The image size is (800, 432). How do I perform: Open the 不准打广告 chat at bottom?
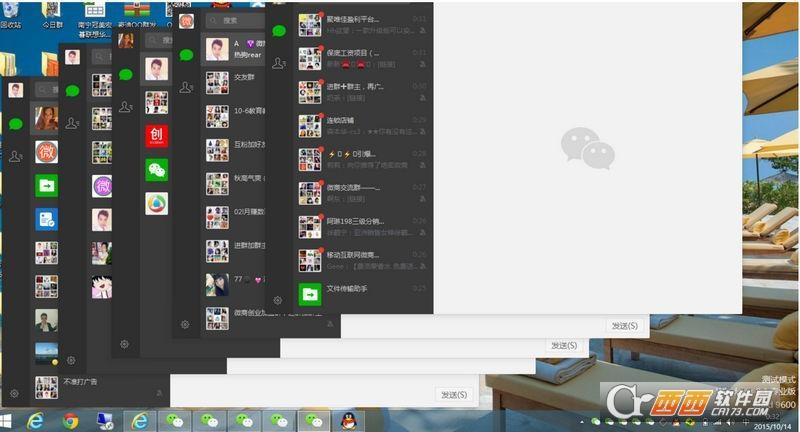80,382
